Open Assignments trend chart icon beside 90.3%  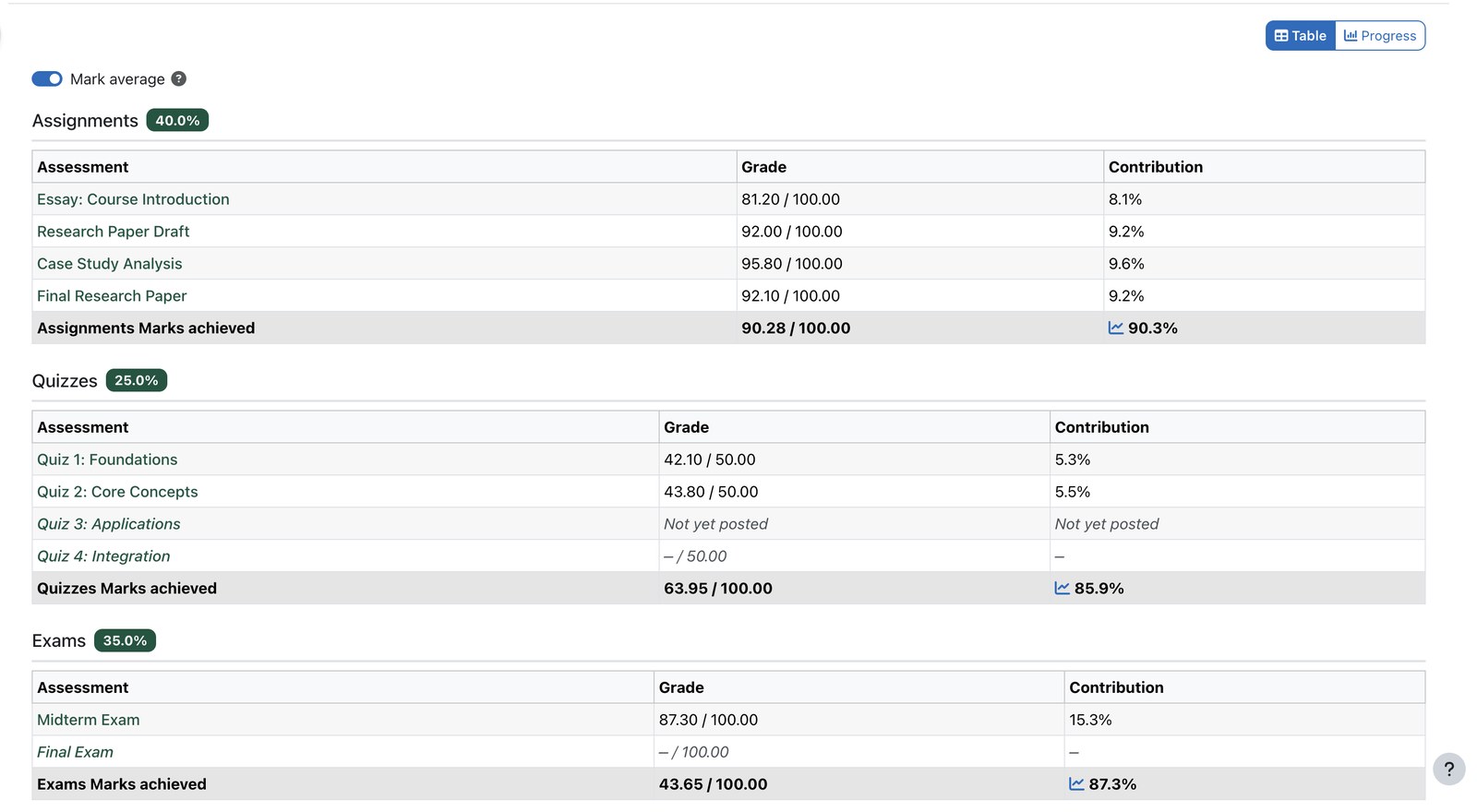click(x=1116, y=328)
